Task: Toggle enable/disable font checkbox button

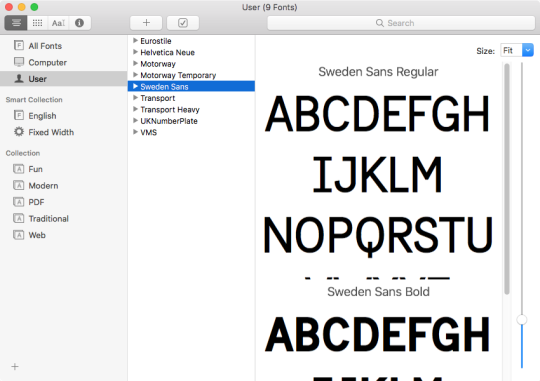Action: click(183, 23)
